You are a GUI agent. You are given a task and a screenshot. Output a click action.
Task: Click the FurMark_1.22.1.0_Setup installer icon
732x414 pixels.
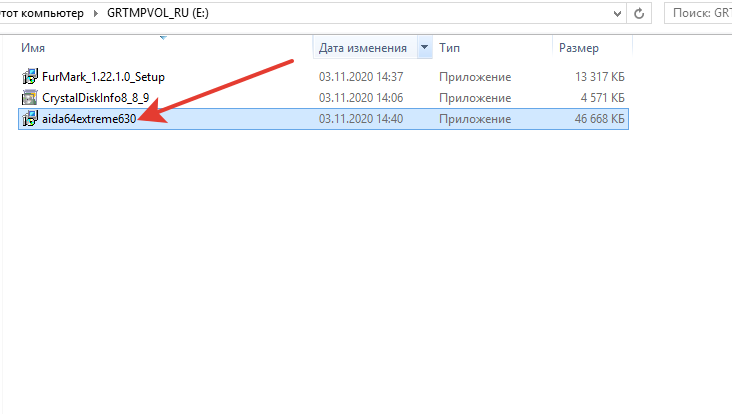pos(29,77)
